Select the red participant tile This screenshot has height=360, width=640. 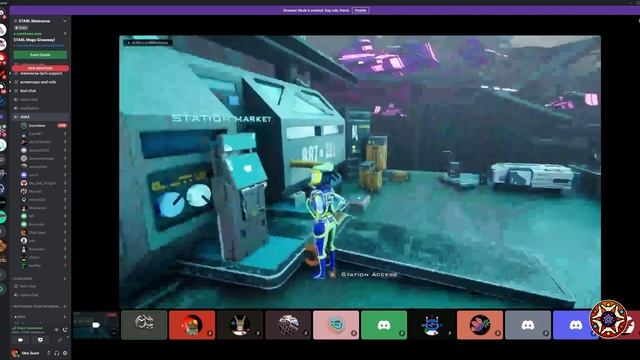[x=192, y=325]
